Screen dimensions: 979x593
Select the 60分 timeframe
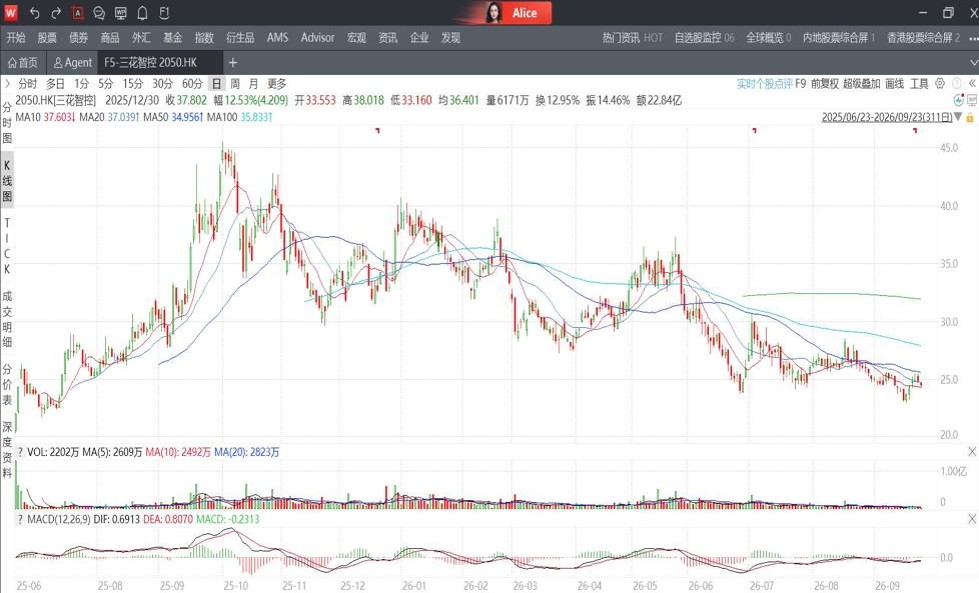[192, 84]
